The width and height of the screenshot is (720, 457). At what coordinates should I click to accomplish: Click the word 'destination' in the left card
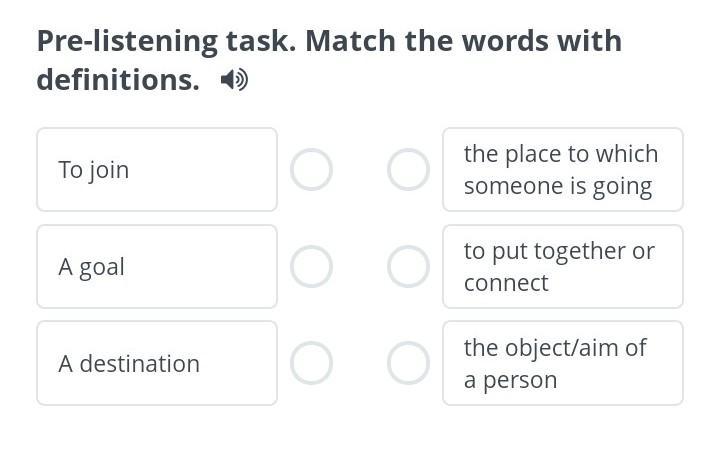click(x=139, y=364)
